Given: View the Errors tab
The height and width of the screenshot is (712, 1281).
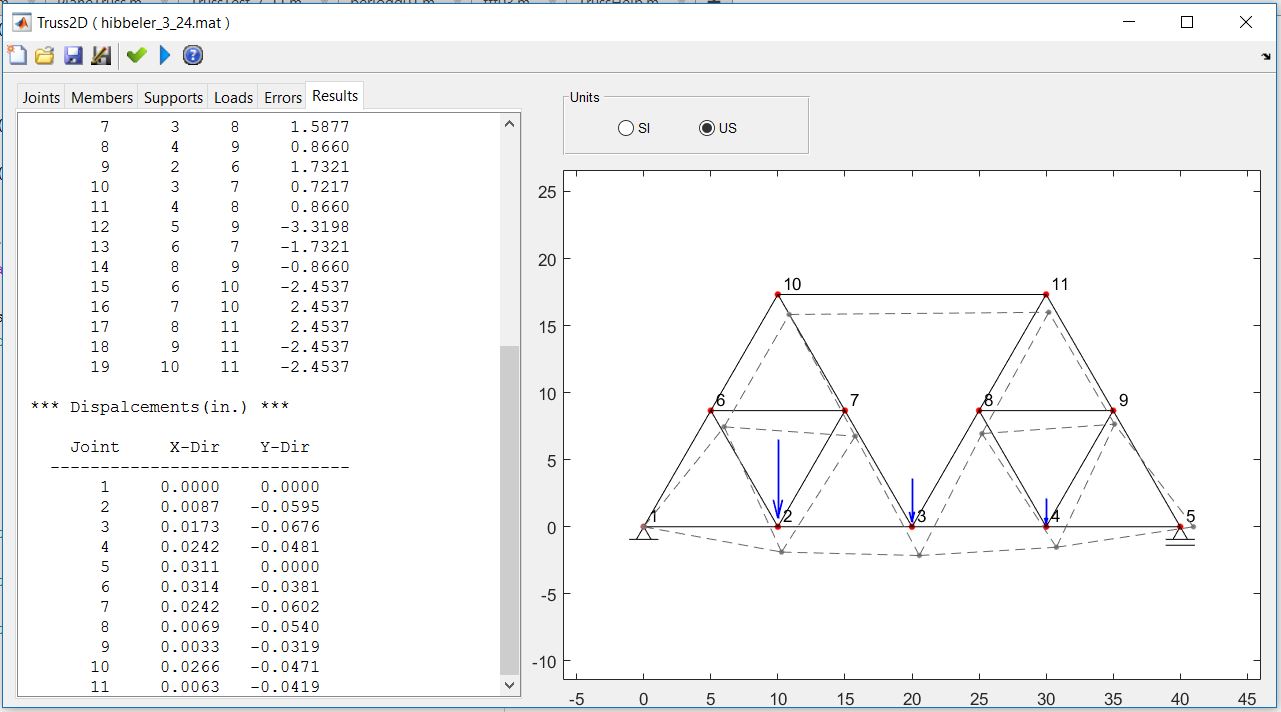Looking at the screenshot, I should pos(282,95).
